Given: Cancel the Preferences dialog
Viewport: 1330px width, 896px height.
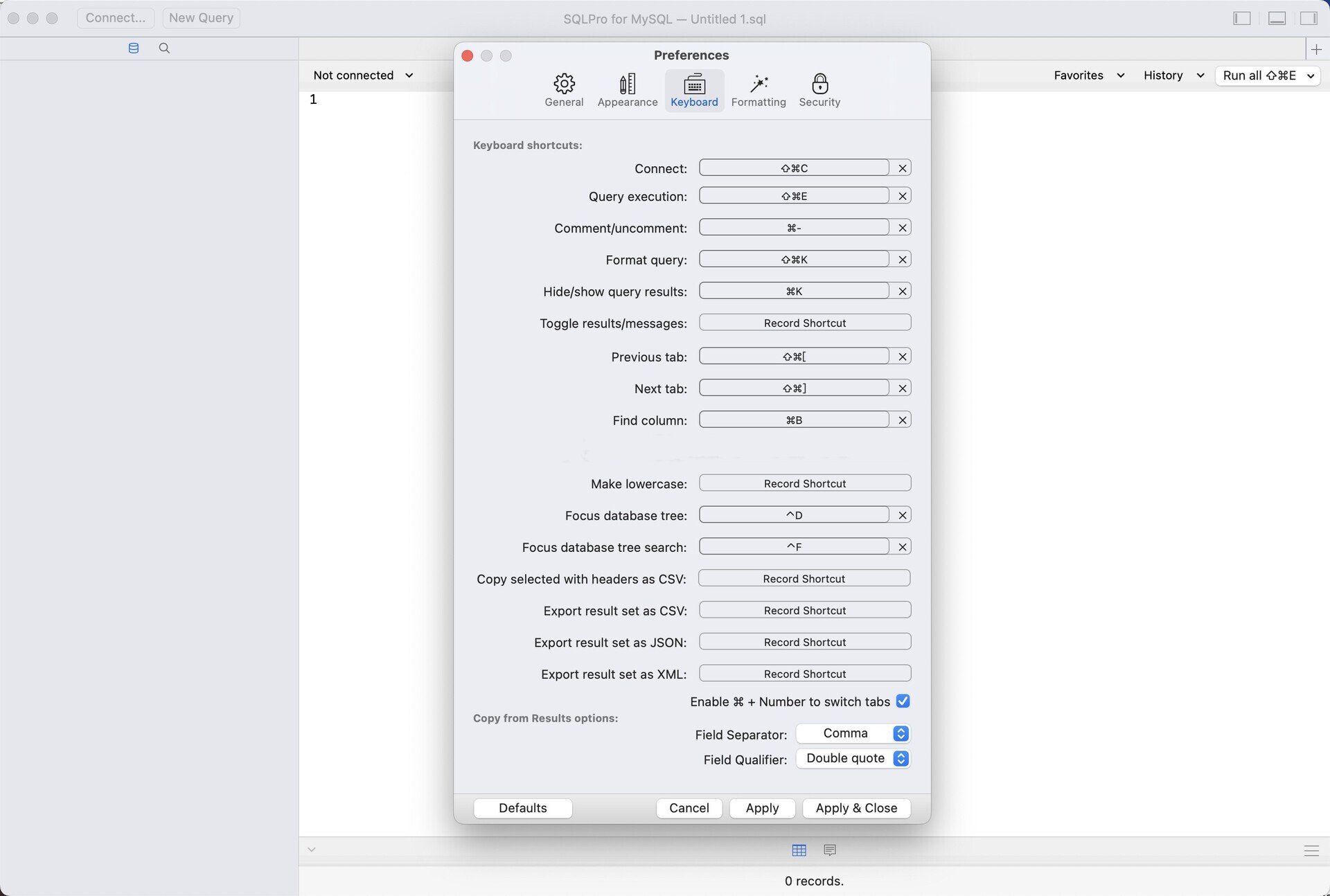Looking at the screenshot, I should pos(689,808).
